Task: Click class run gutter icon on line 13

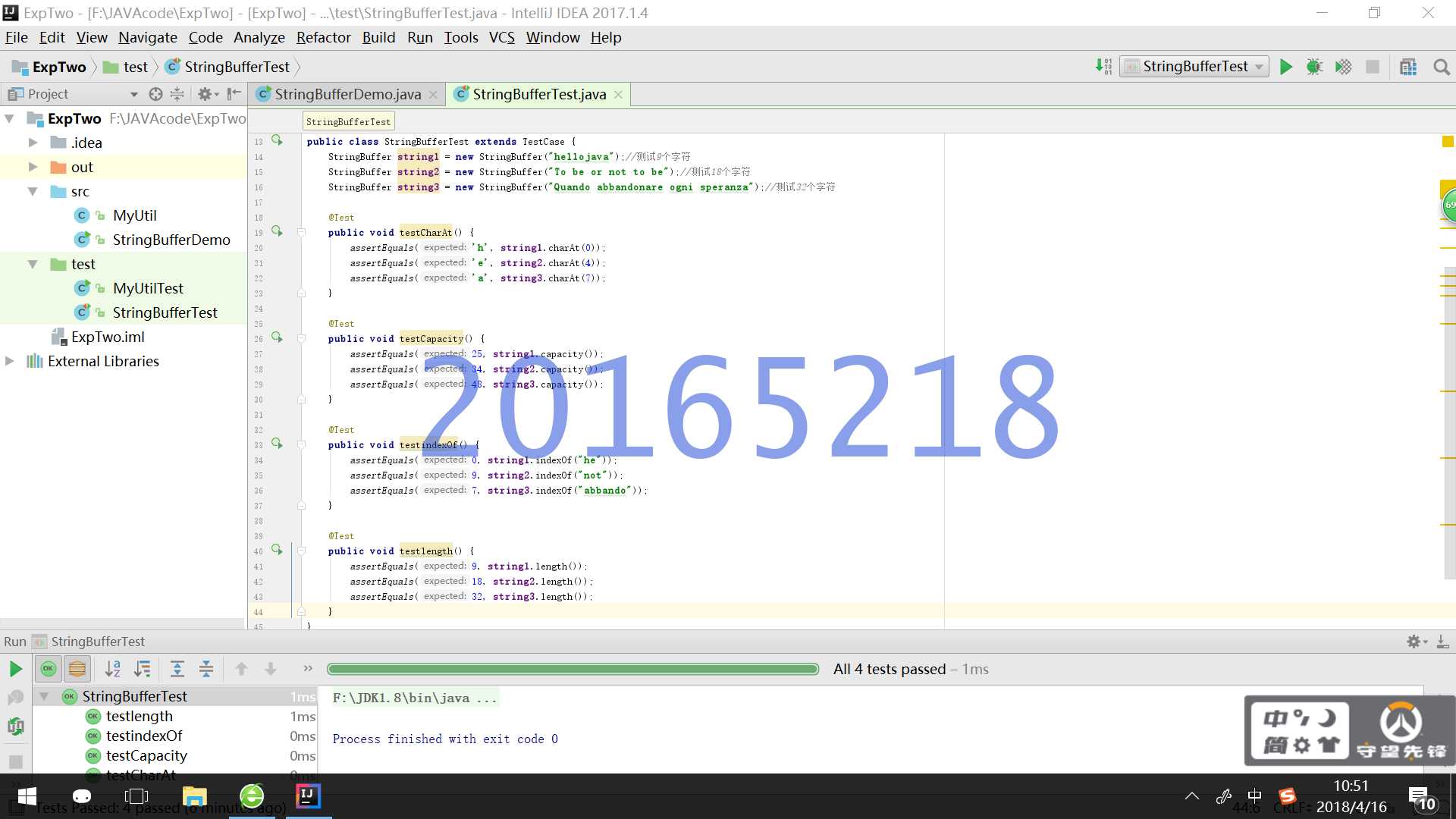Action: coord(278,140)
